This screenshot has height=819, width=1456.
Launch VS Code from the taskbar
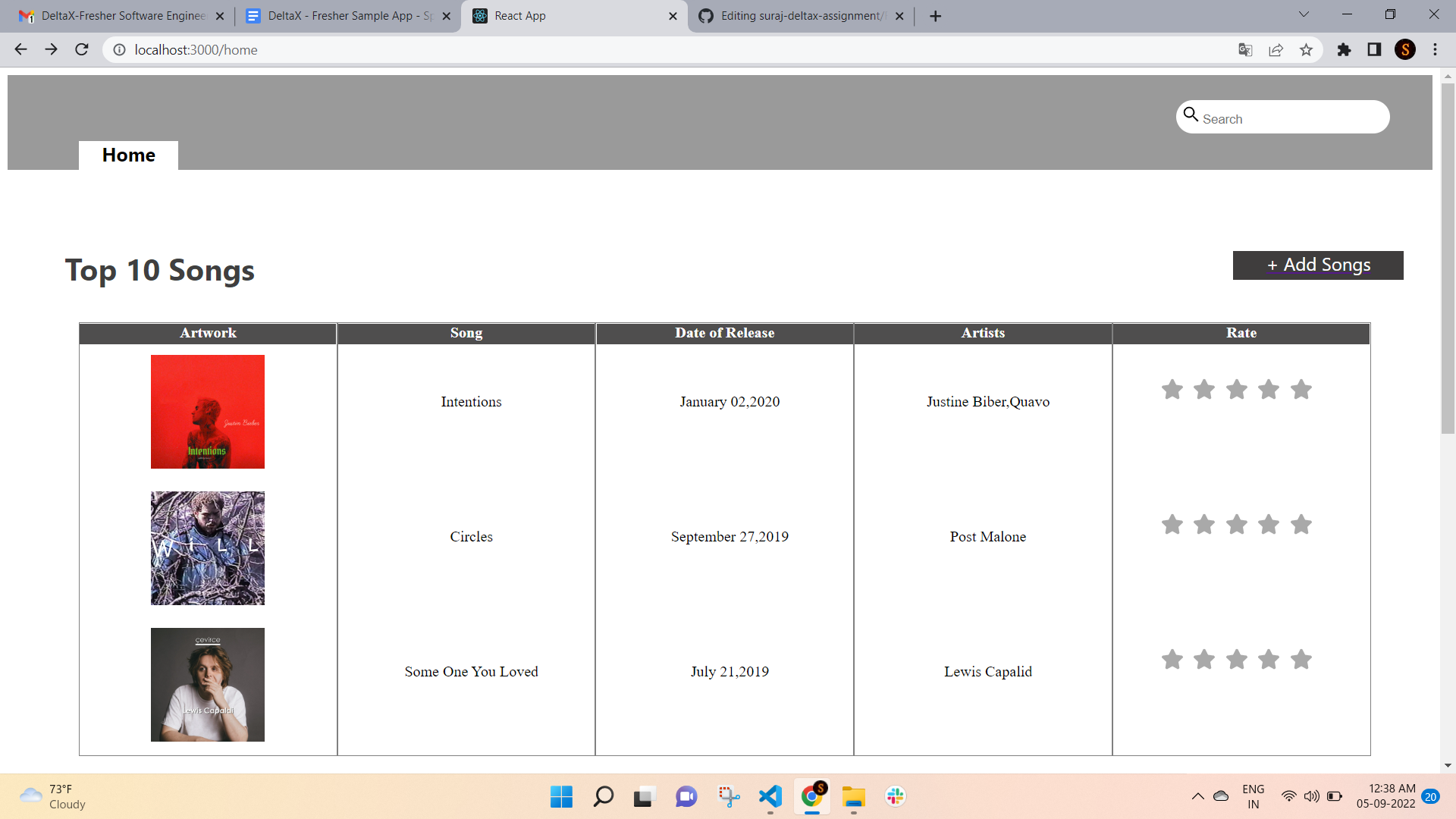(769, 796)
